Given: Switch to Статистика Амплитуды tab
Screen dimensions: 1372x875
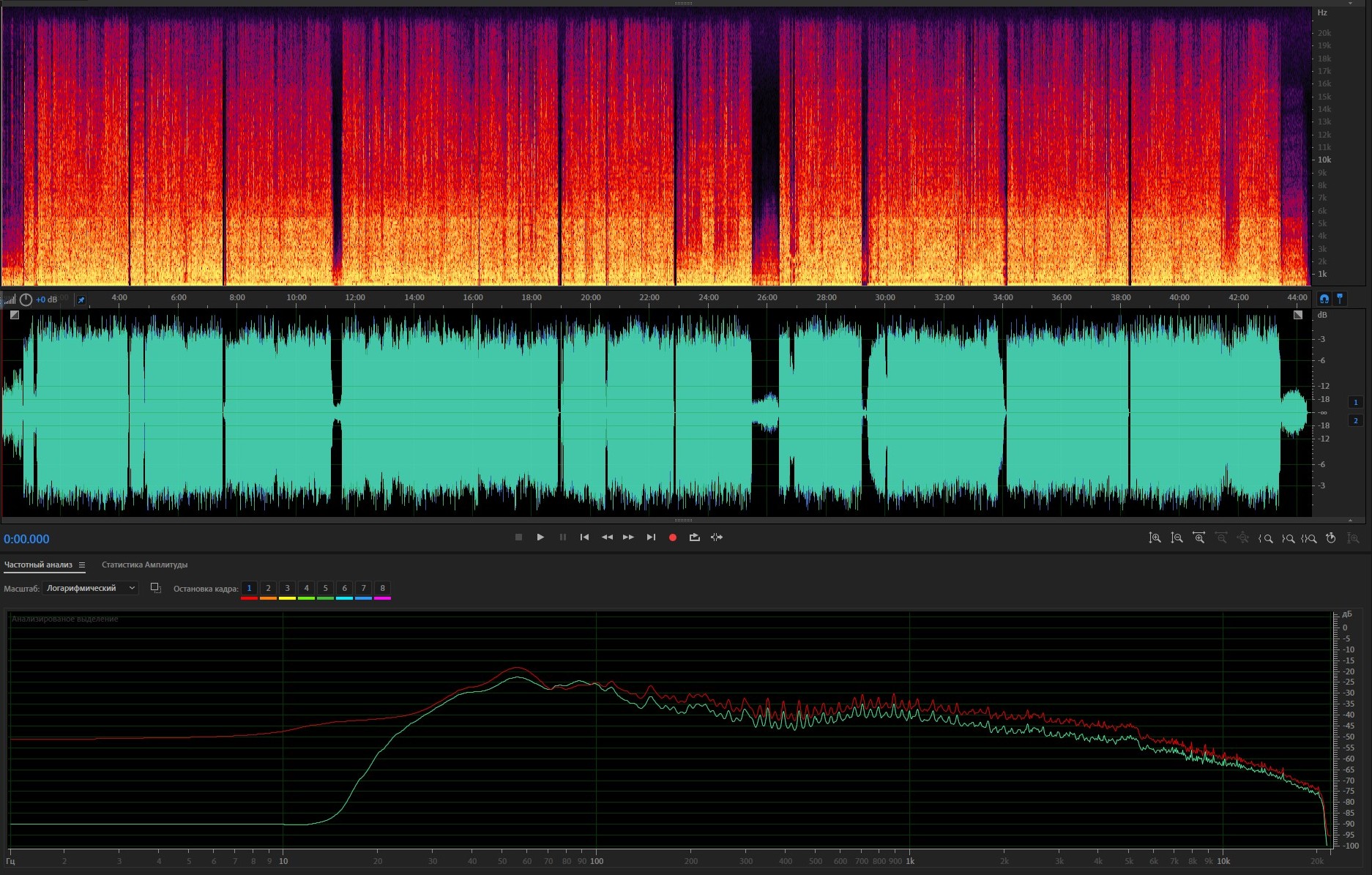Looking at the screenshot, I should [x=144, y=565].
